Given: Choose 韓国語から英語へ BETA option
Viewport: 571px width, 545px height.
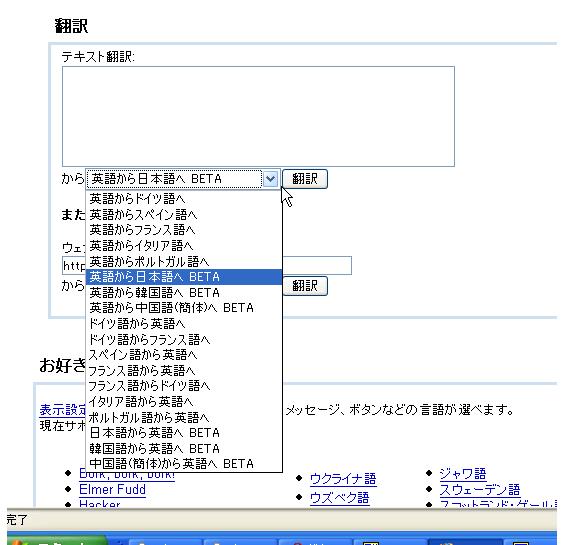Looking at the screenshot, I should [184, 449].
